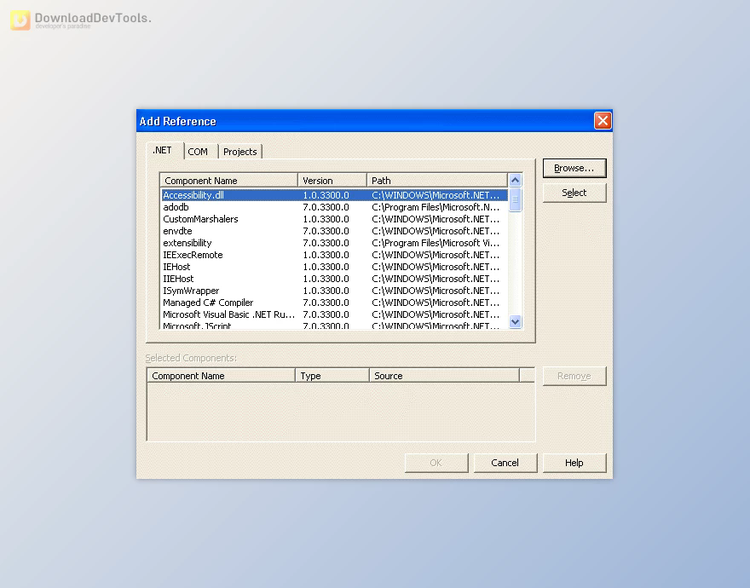Select the Accessibility.dll component
The height and width of the screenshot is (588, 750).
pyautogui.click(x=334, y=195)
